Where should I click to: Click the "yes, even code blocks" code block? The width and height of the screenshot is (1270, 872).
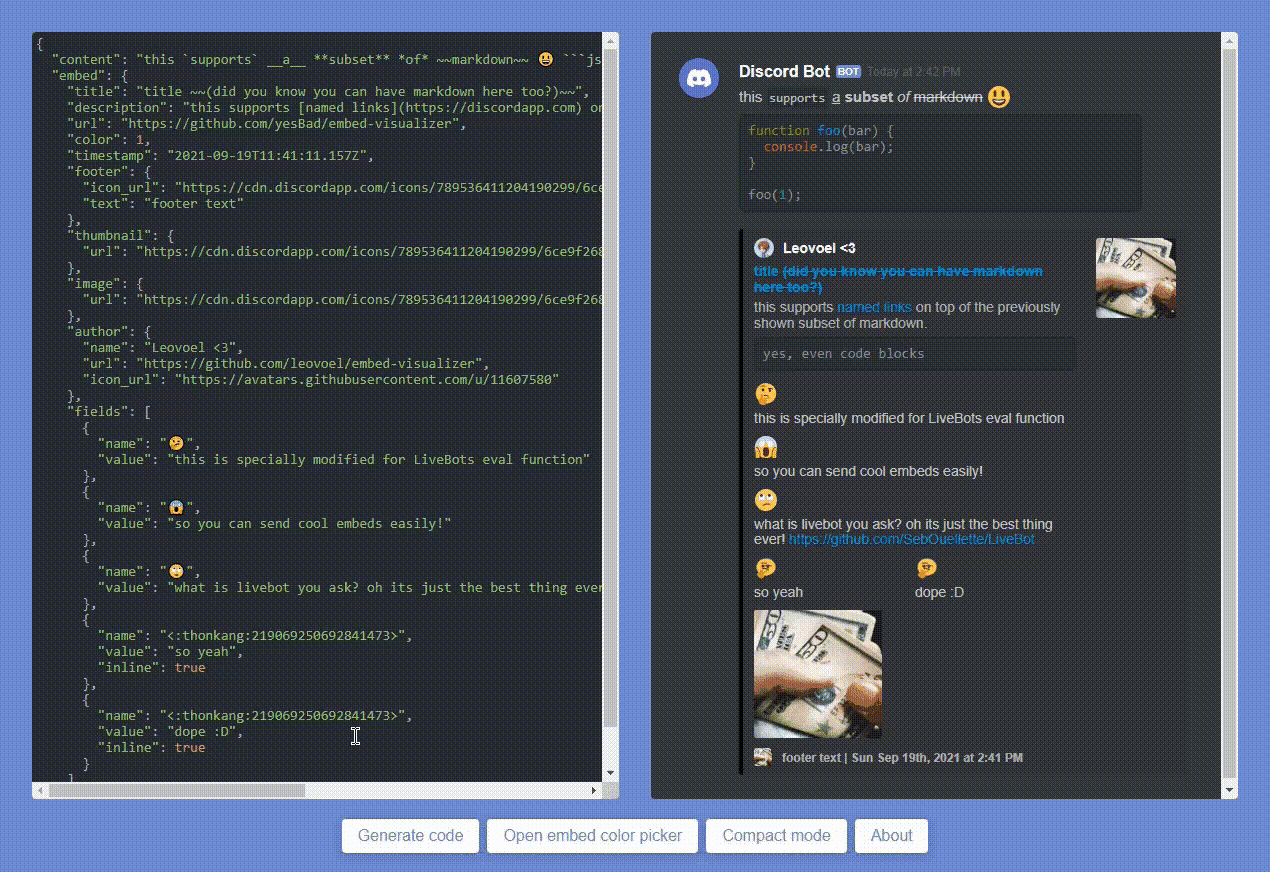915,353
